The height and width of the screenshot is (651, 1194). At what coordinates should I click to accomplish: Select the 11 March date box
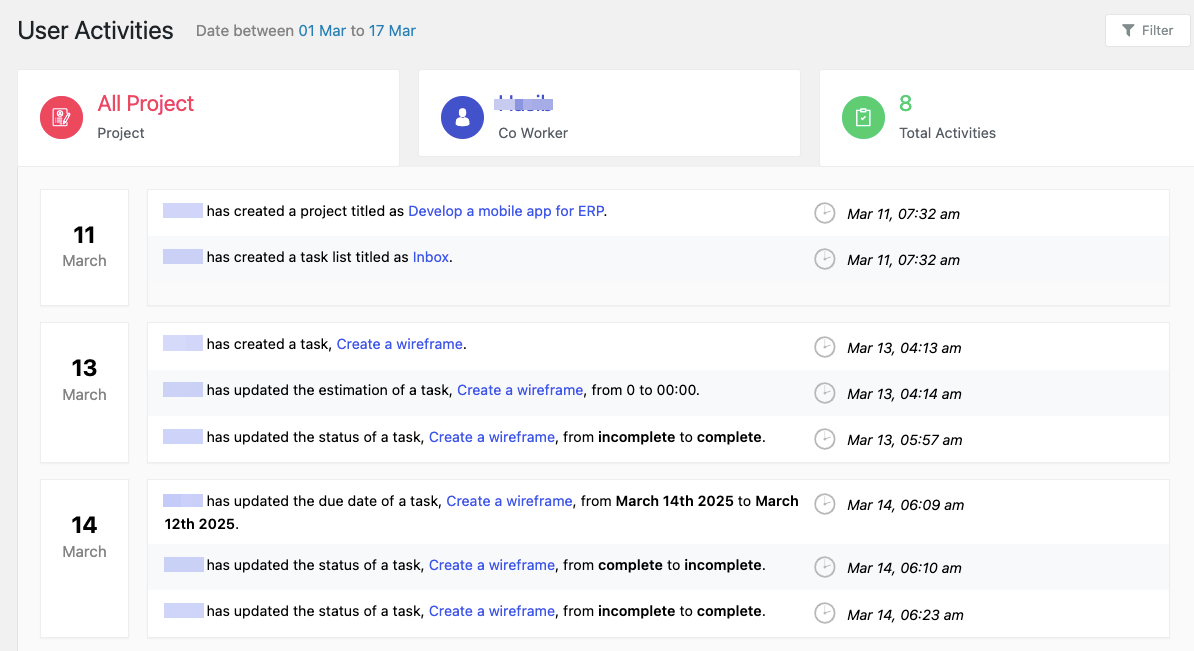point(85,246)
